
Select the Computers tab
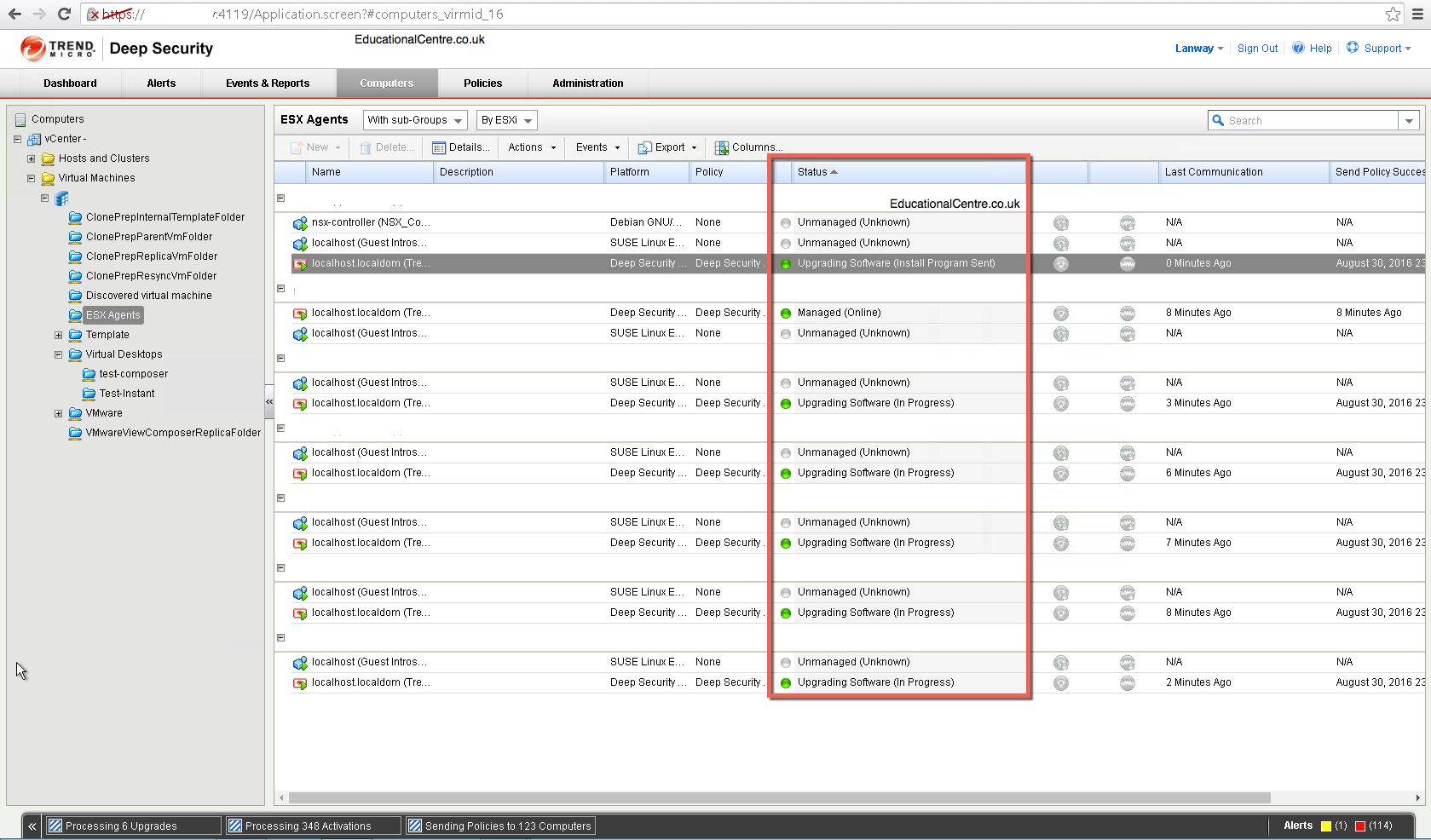pyautogui.click(x=387, y=83)
